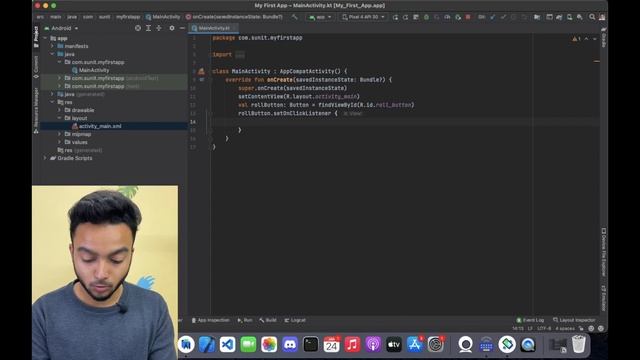Open the Android project view dropdown
The height and width of the screenshot is (360, 640).
[x=61, y=28]
